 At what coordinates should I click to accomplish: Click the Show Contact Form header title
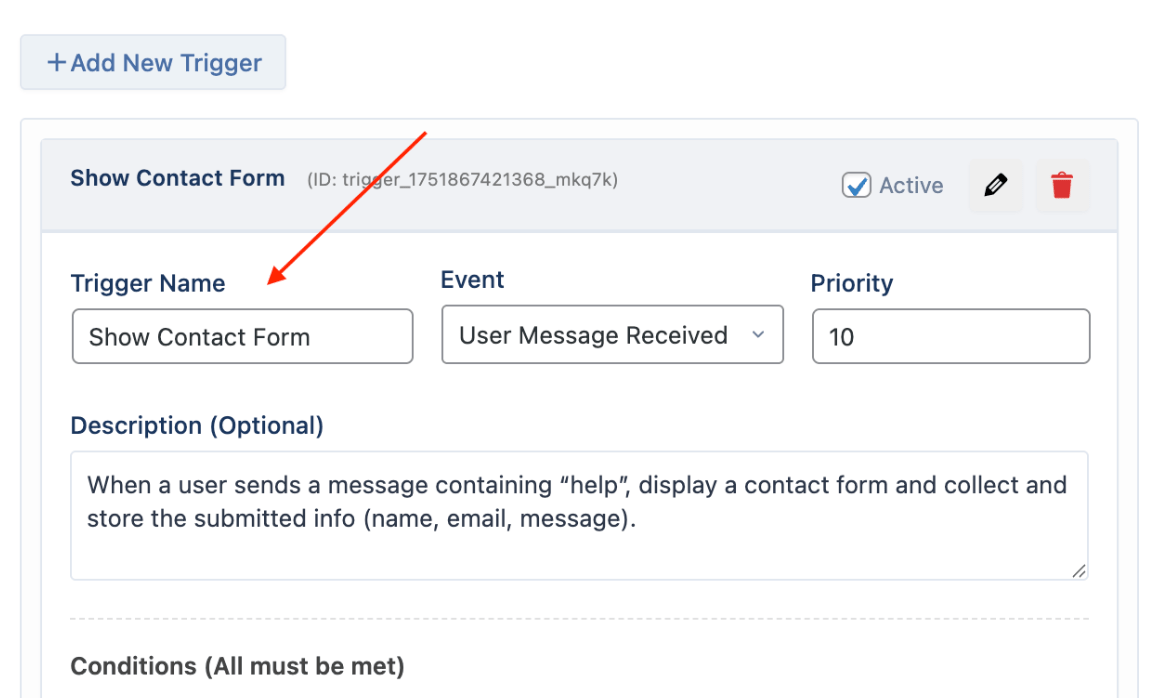tap(177, 178)
